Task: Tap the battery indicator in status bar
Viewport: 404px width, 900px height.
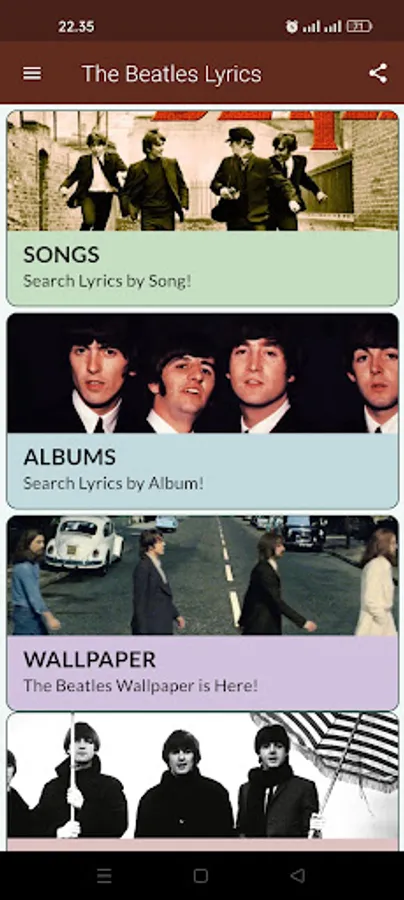Action: [359, 26]
